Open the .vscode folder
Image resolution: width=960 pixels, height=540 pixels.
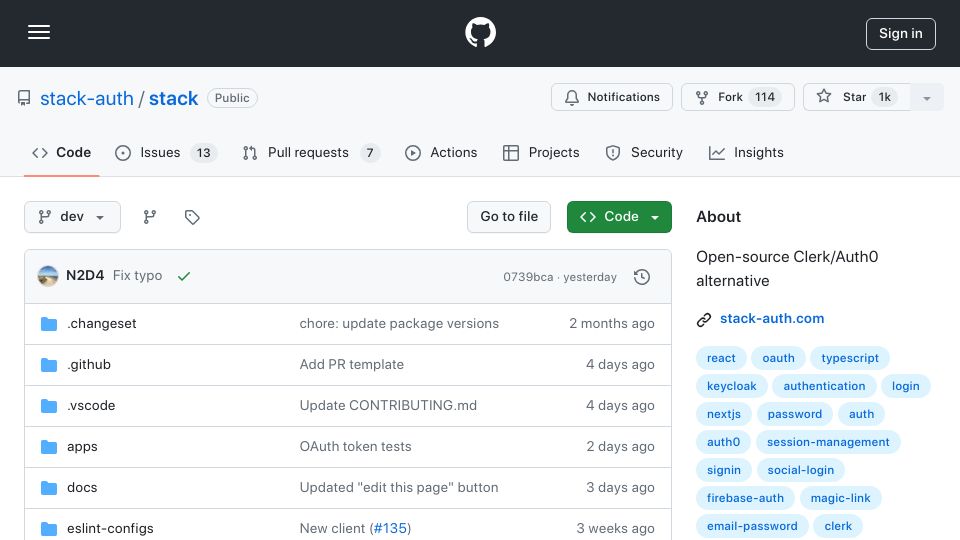point(91,405)
